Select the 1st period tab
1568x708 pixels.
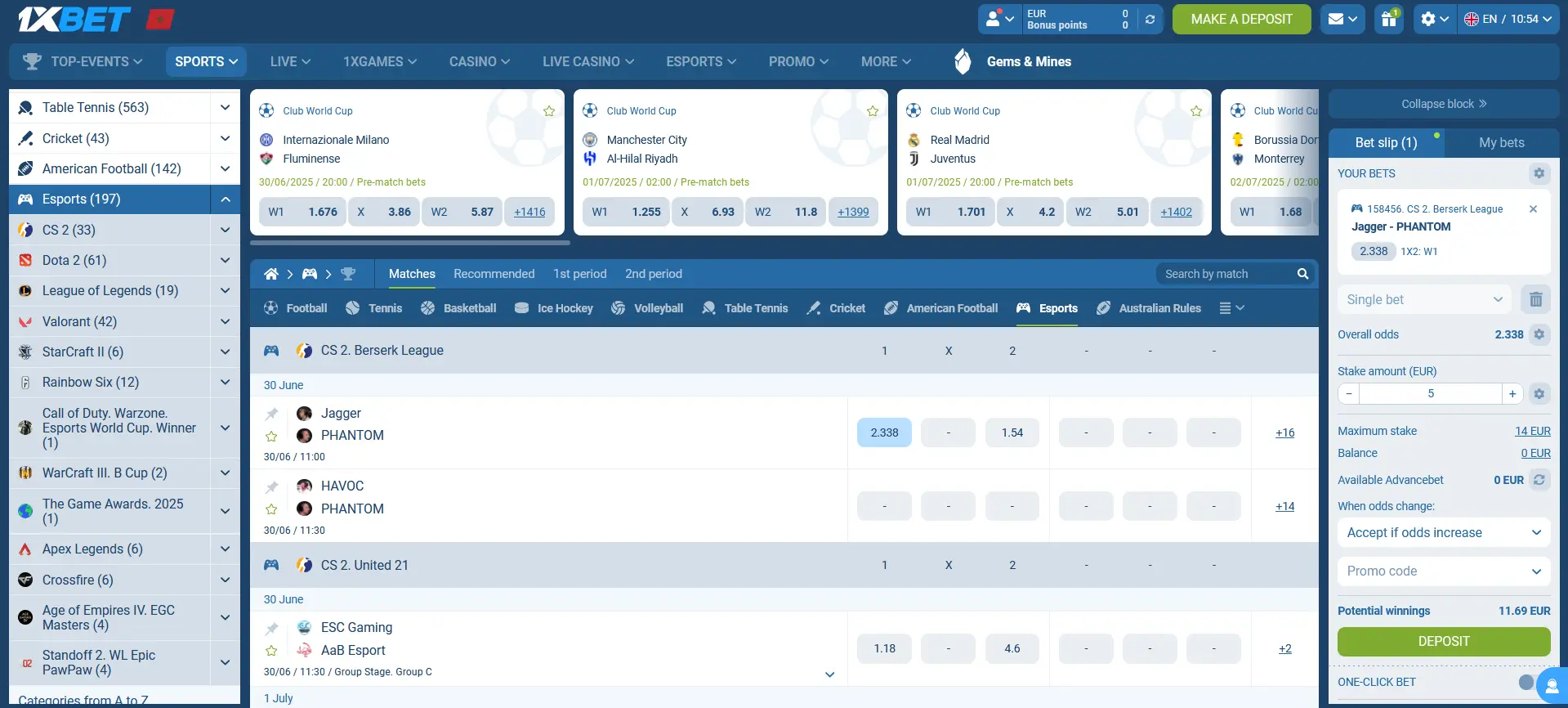tap(579, 274)
